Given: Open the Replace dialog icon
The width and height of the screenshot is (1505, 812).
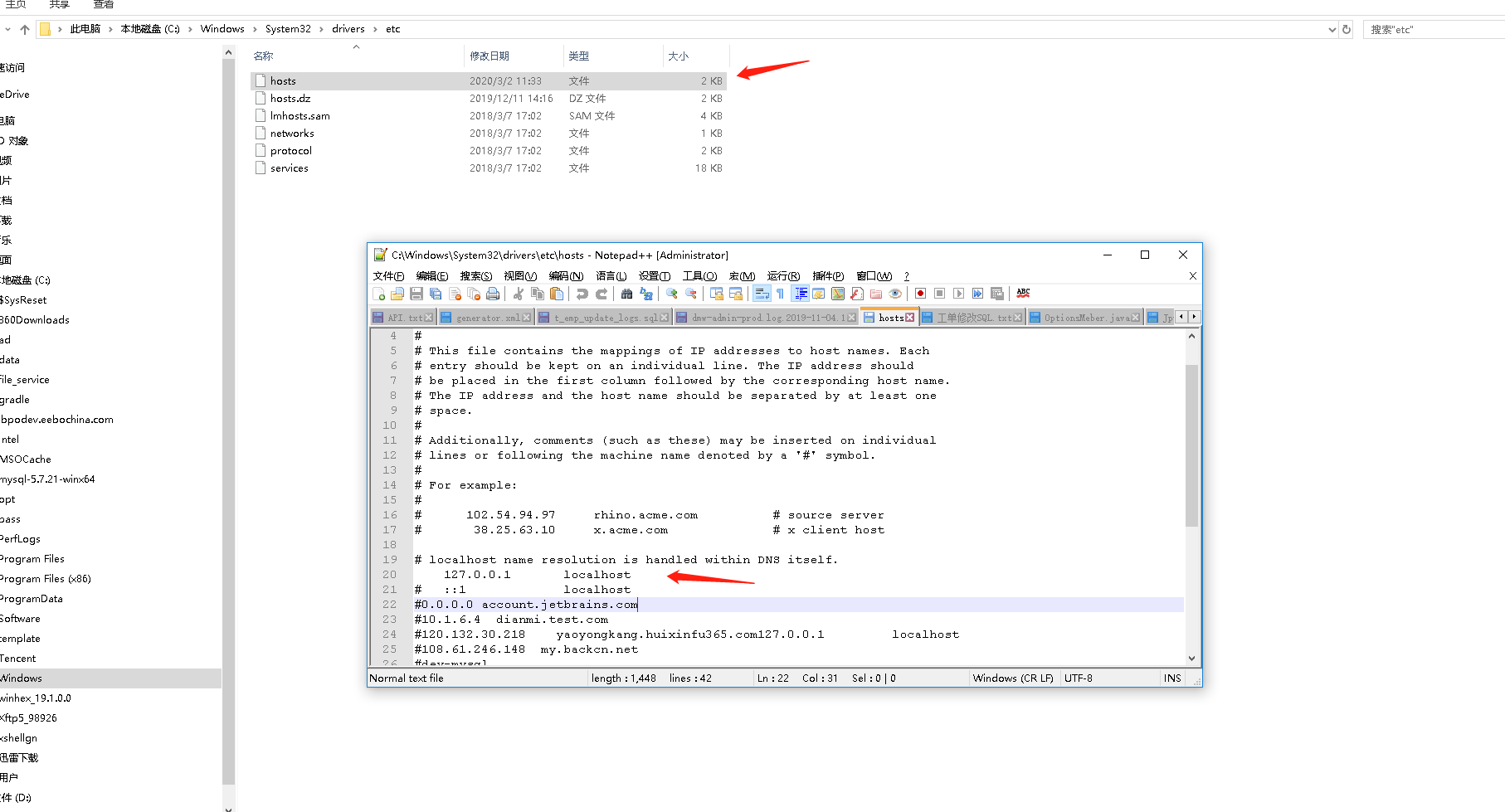Looking at the screenshot, I should (x=646, y=294).
